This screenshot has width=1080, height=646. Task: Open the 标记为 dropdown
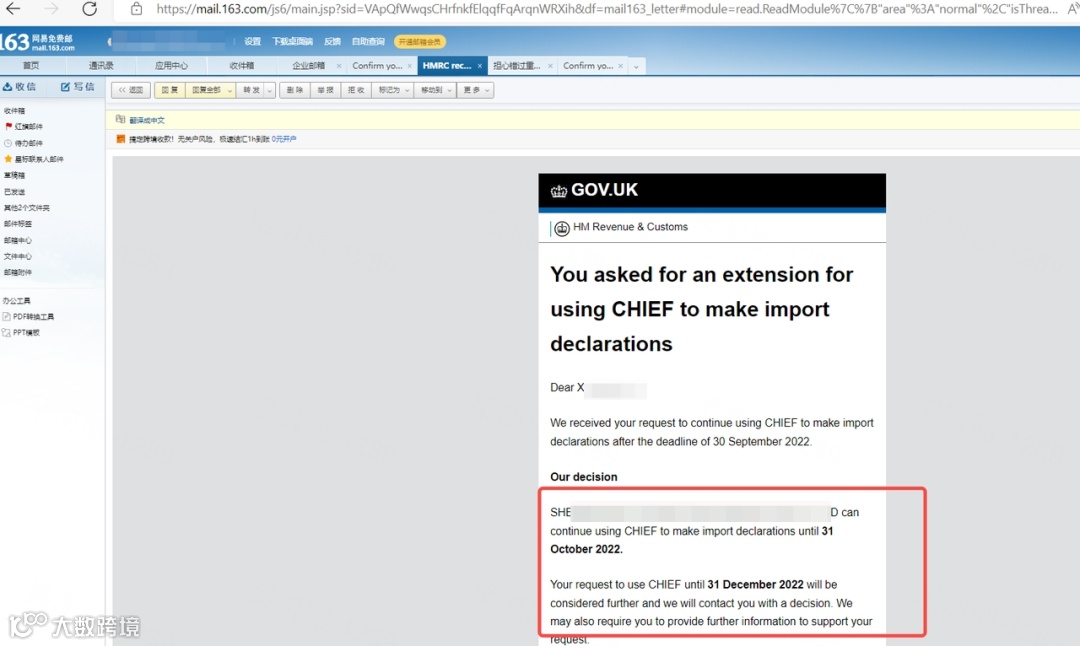tap(393, 90)
